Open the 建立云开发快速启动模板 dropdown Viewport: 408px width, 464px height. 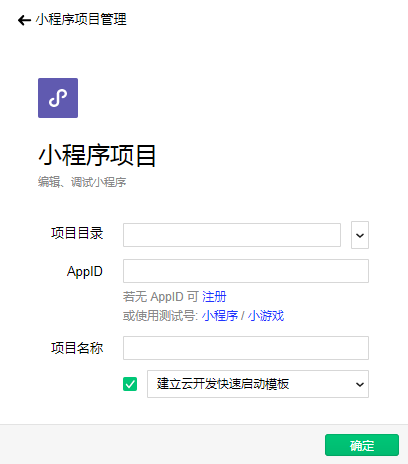click(258, 384)
